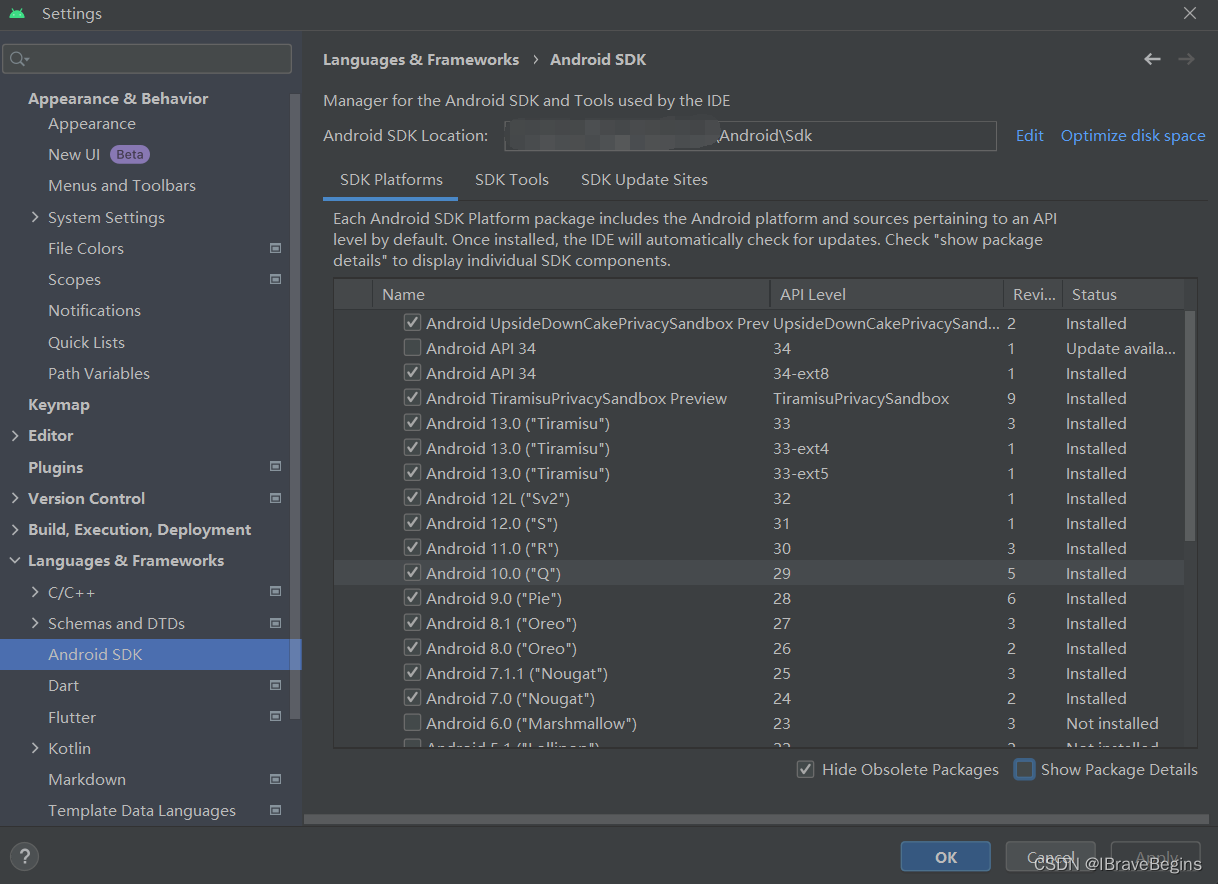Check Android 6.0 ("Marshmallow") checkbox
1218x884 pixels.
click(x=412, y=723)
